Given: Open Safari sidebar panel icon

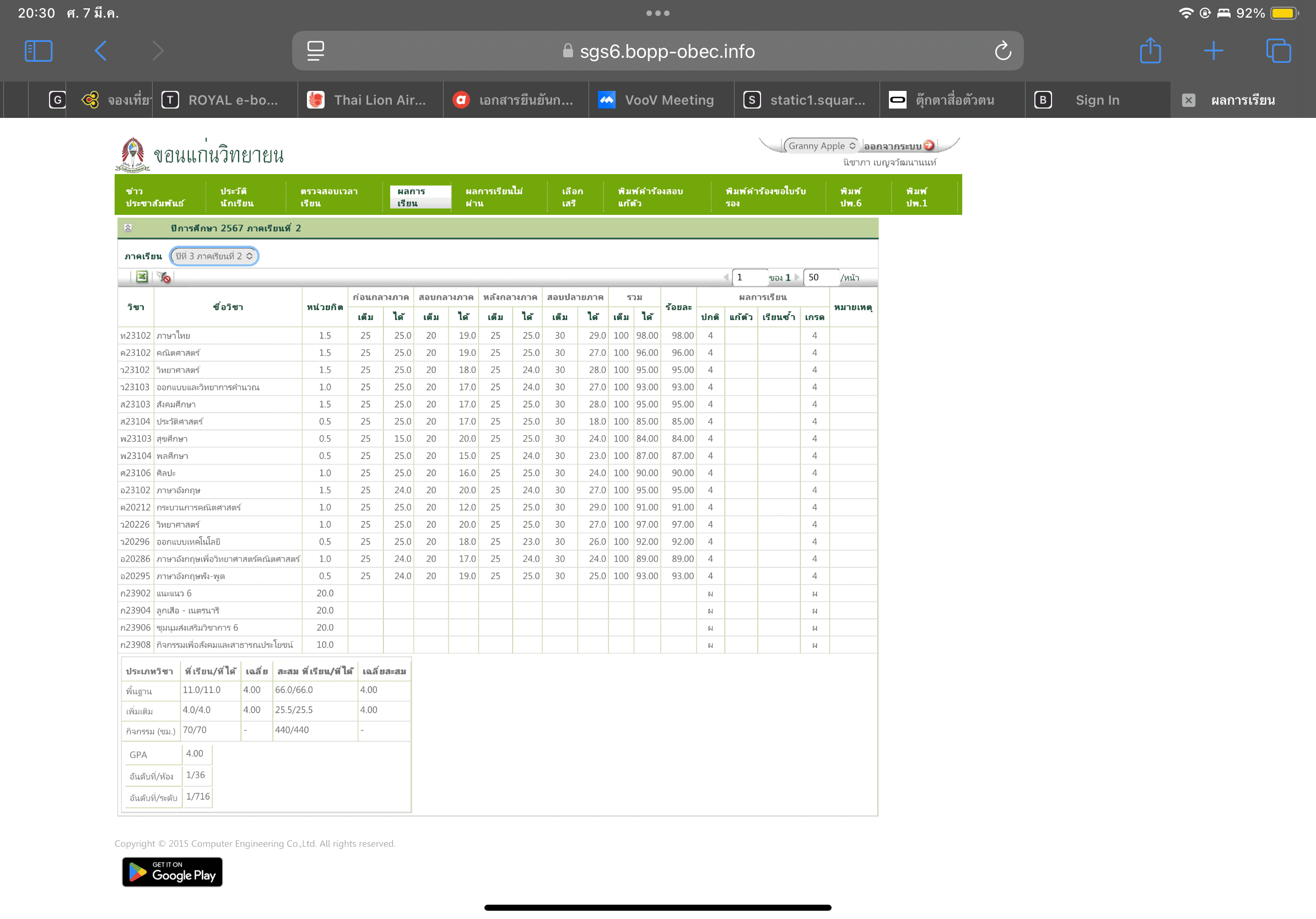Looking at the screenshot, I should 39,51.
